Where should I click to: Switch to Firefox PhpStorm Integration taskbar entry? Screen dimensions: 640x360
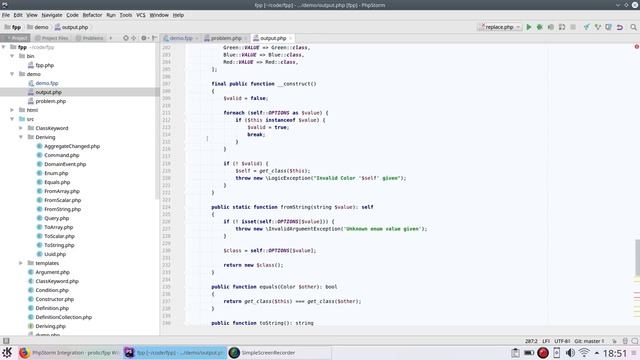click(x=69, y=353)
